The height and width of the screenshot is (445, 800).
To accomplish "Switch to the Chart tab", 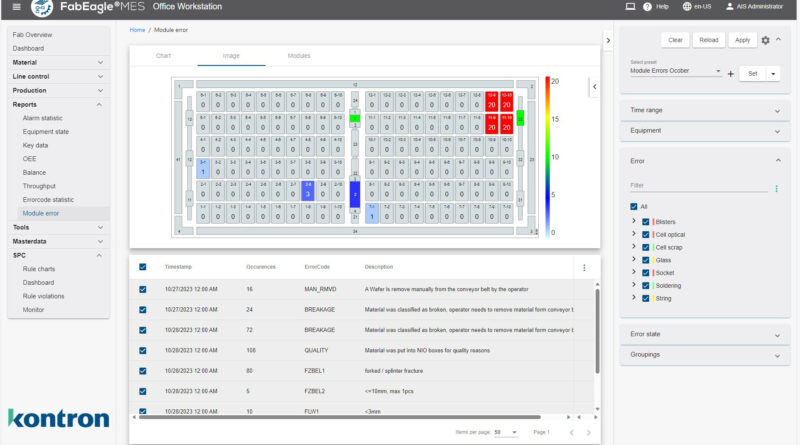I will click(x=163, y=56).
